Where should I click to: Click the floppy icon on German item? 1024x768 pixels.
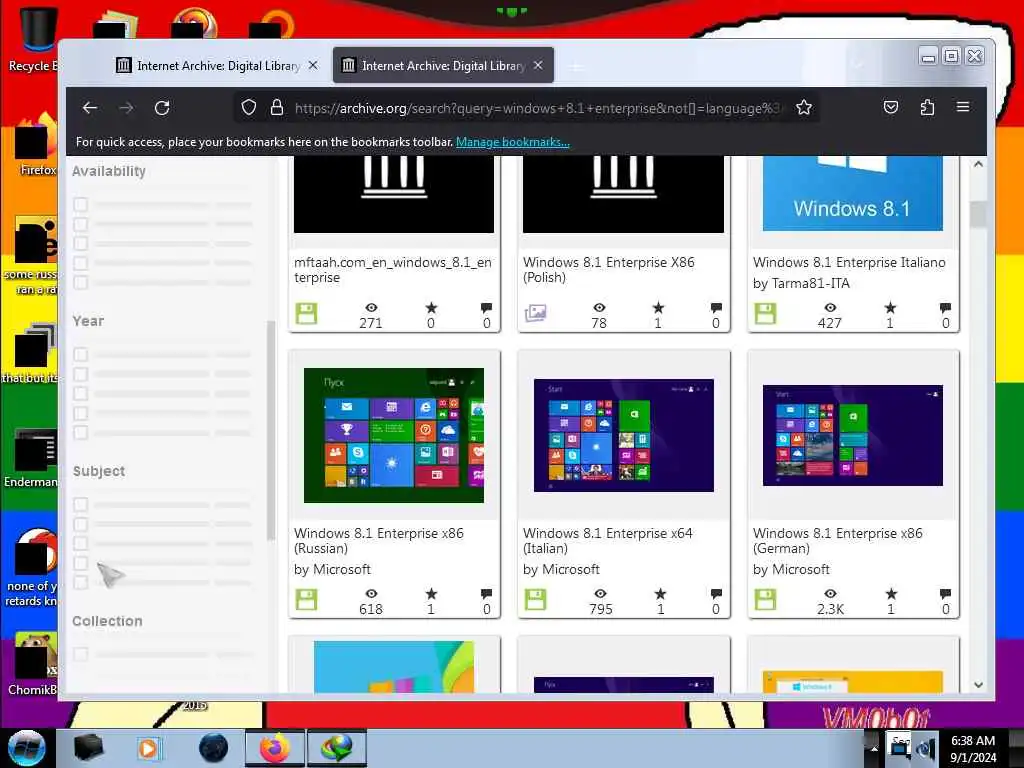point(765,600)
